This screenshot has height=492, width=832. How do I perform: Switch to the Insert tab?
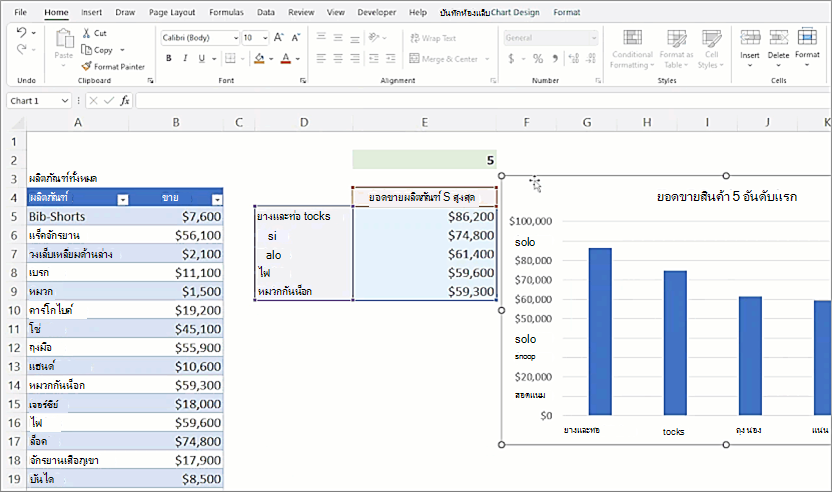tap(91, 12)
